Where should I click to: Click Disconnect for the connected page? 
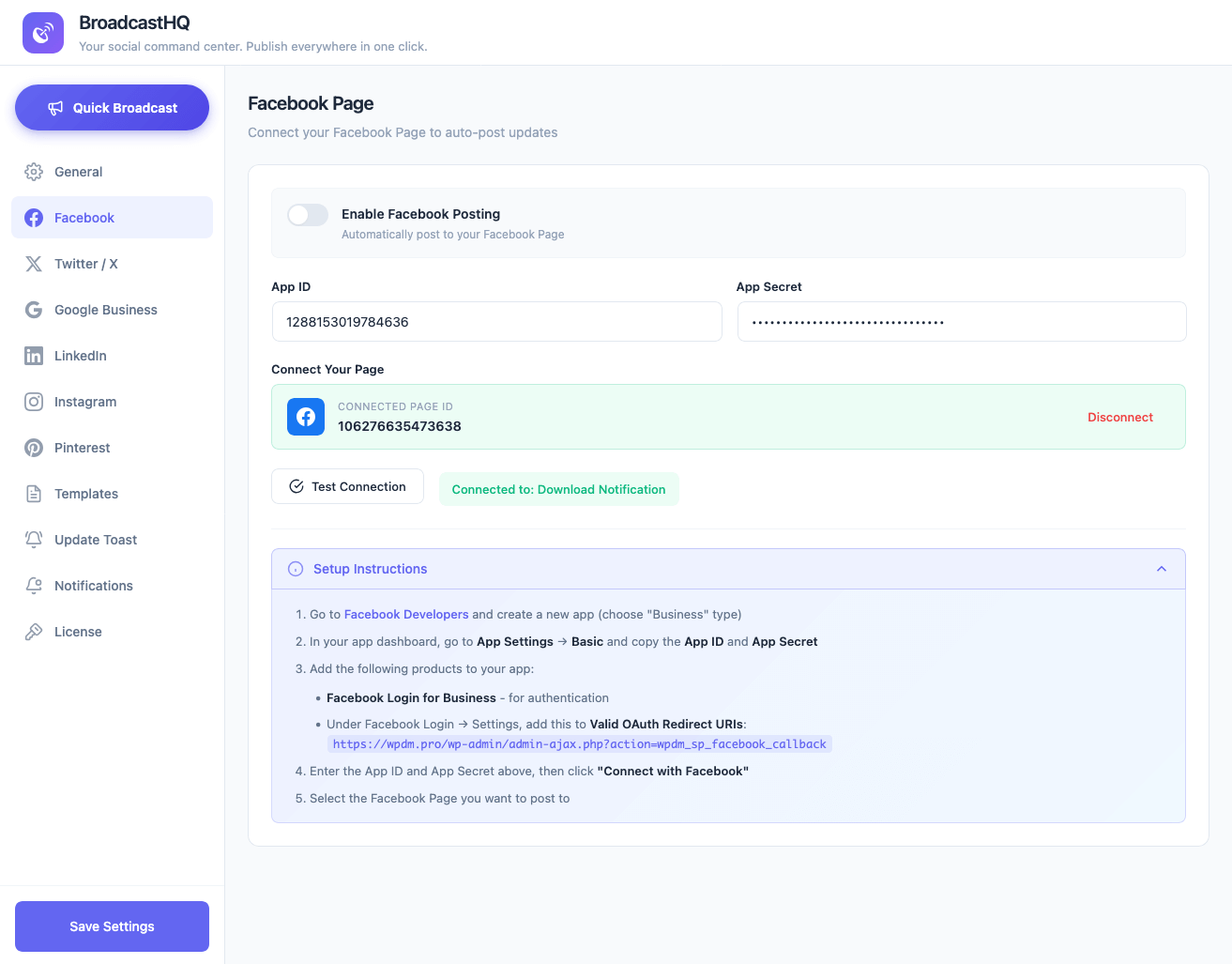click(x=1119, y=417)
